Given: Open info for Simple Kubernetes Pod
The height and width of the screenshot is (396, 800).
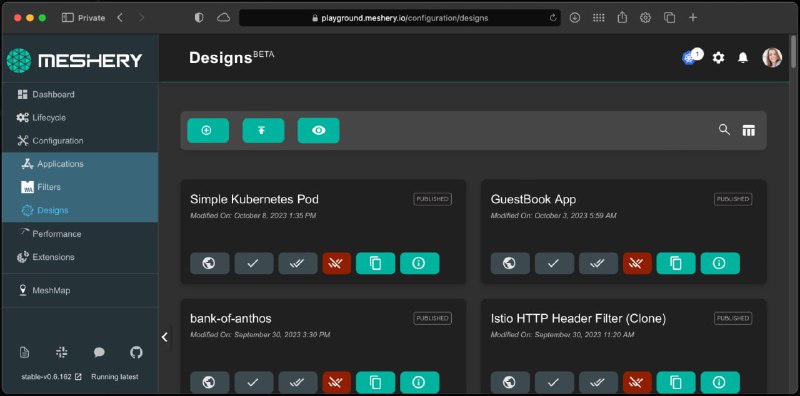Looking at the screenshot, I should [x=419, y=263].
